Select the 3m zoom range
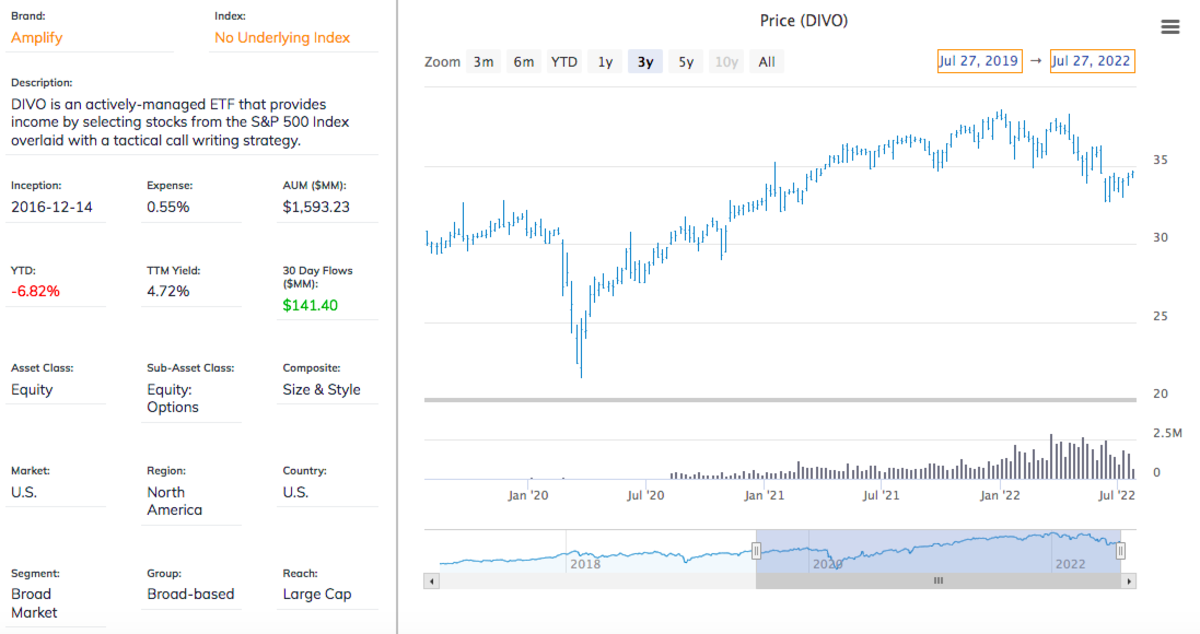1200x634 pixels. (484, 62)
